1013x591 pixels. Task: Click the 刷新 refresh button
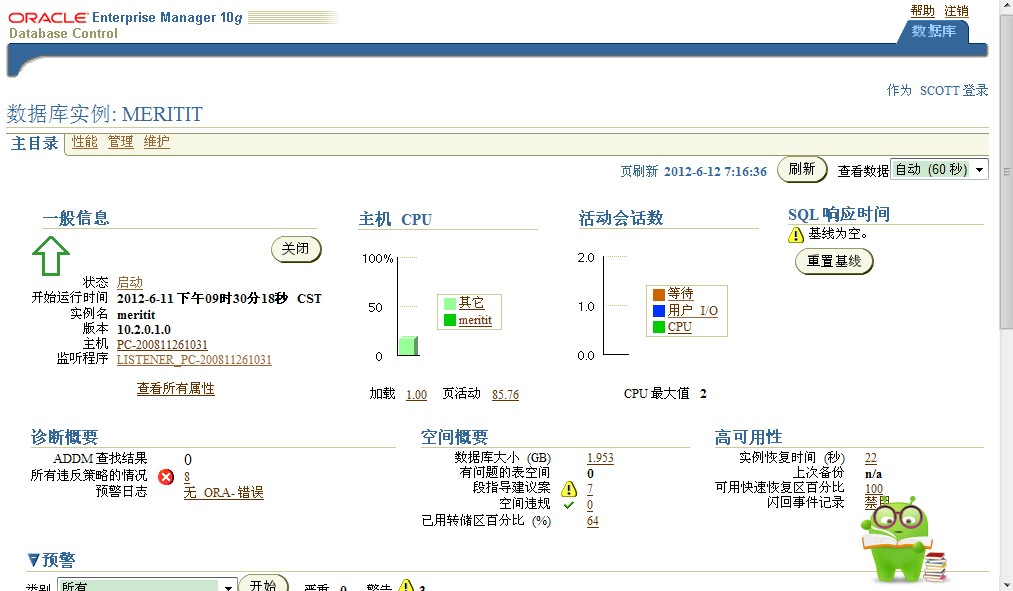pos(802,169)
